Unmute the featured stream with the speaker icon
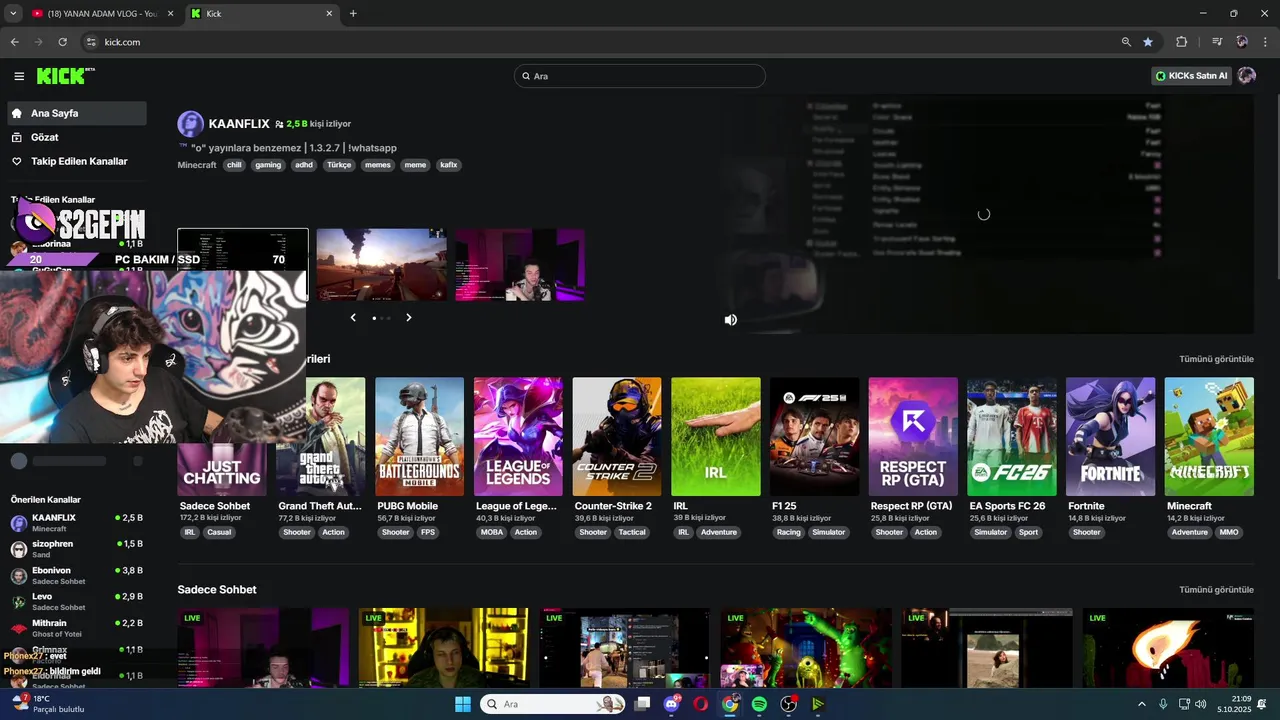 point(731,320)
